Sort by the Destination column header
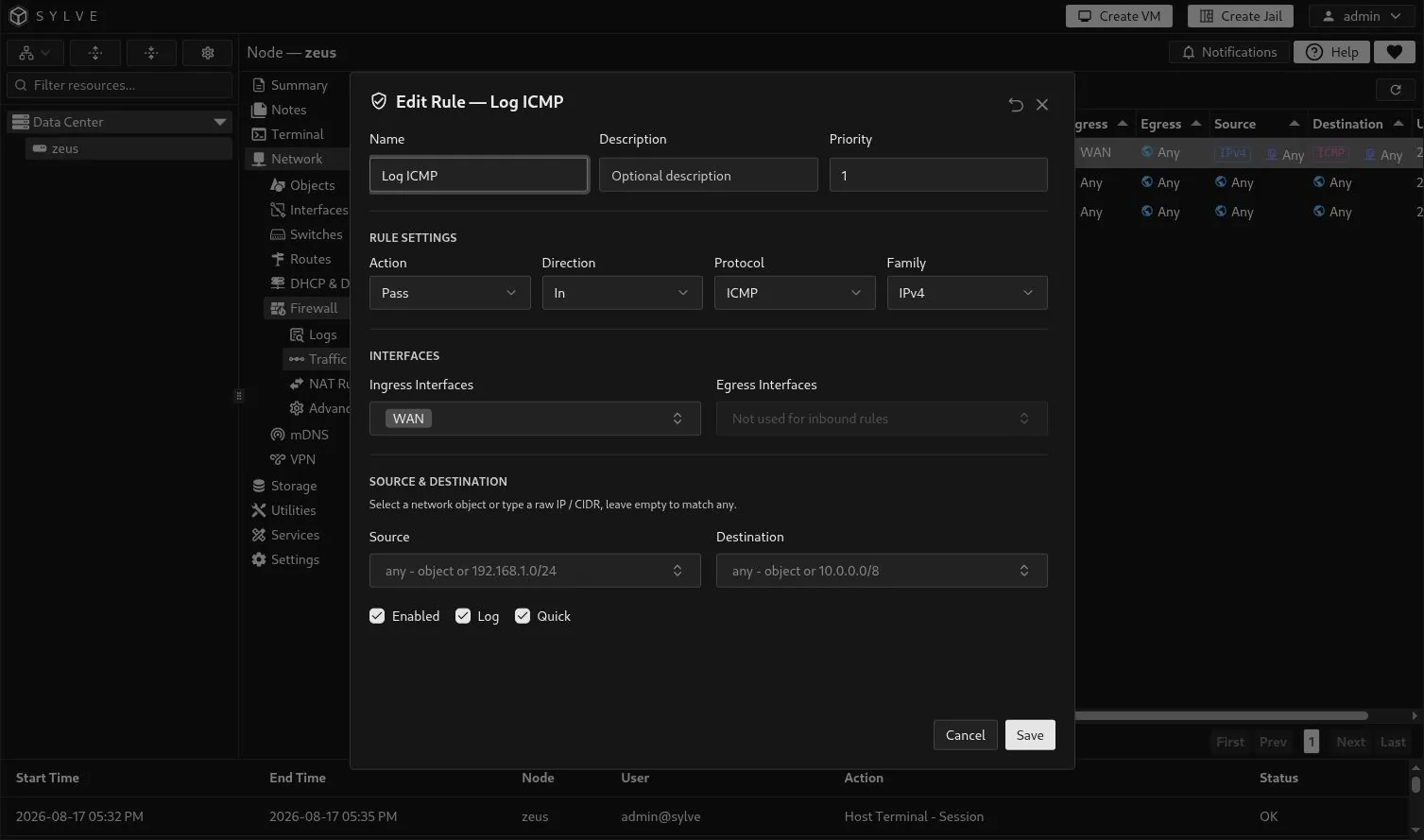This screenshot has height=840, width=1424. pyautogui.click(x=1358, y=124)
